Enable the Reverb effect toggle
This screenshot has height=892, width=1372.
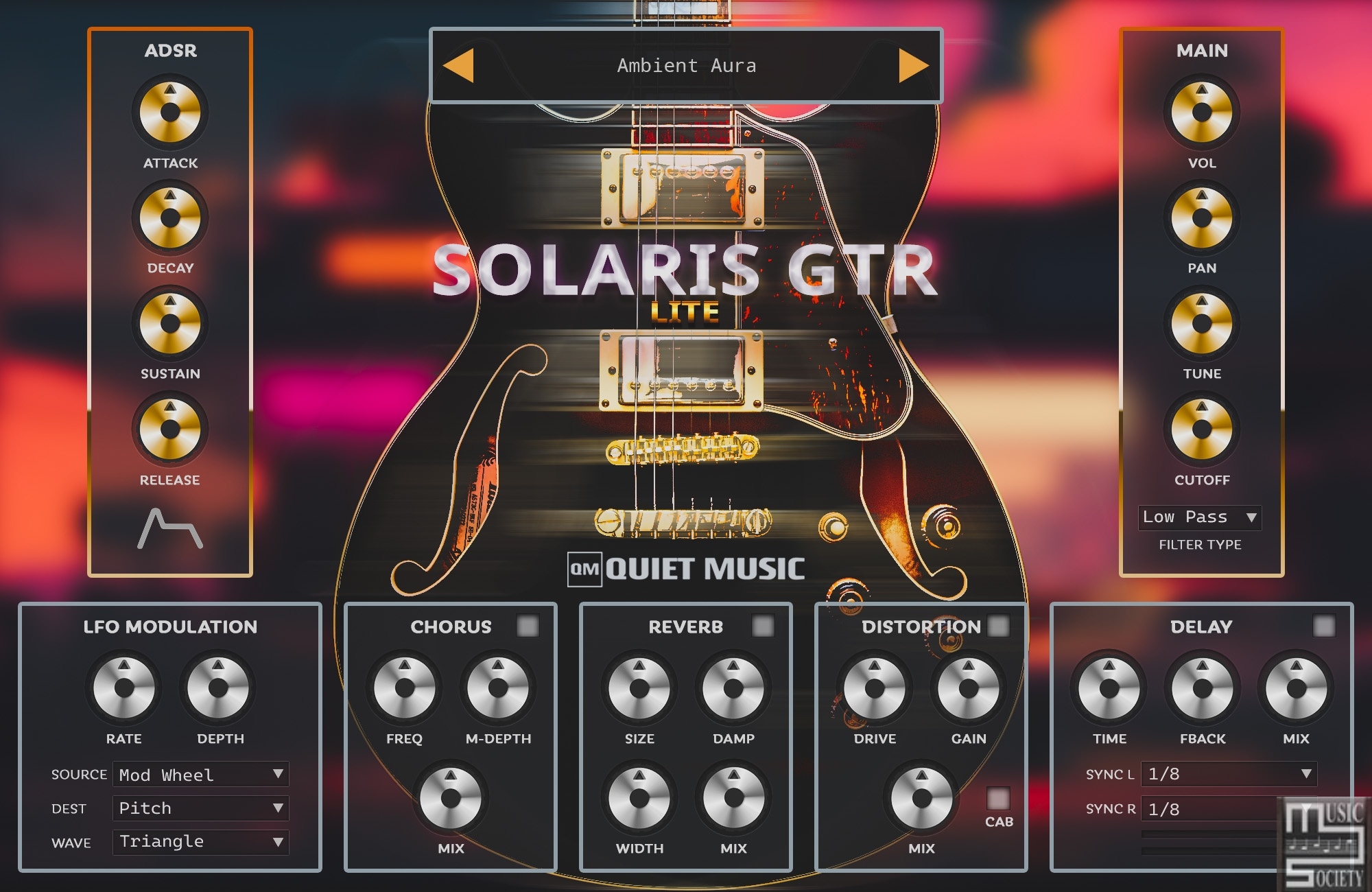(x=763, y=626)
